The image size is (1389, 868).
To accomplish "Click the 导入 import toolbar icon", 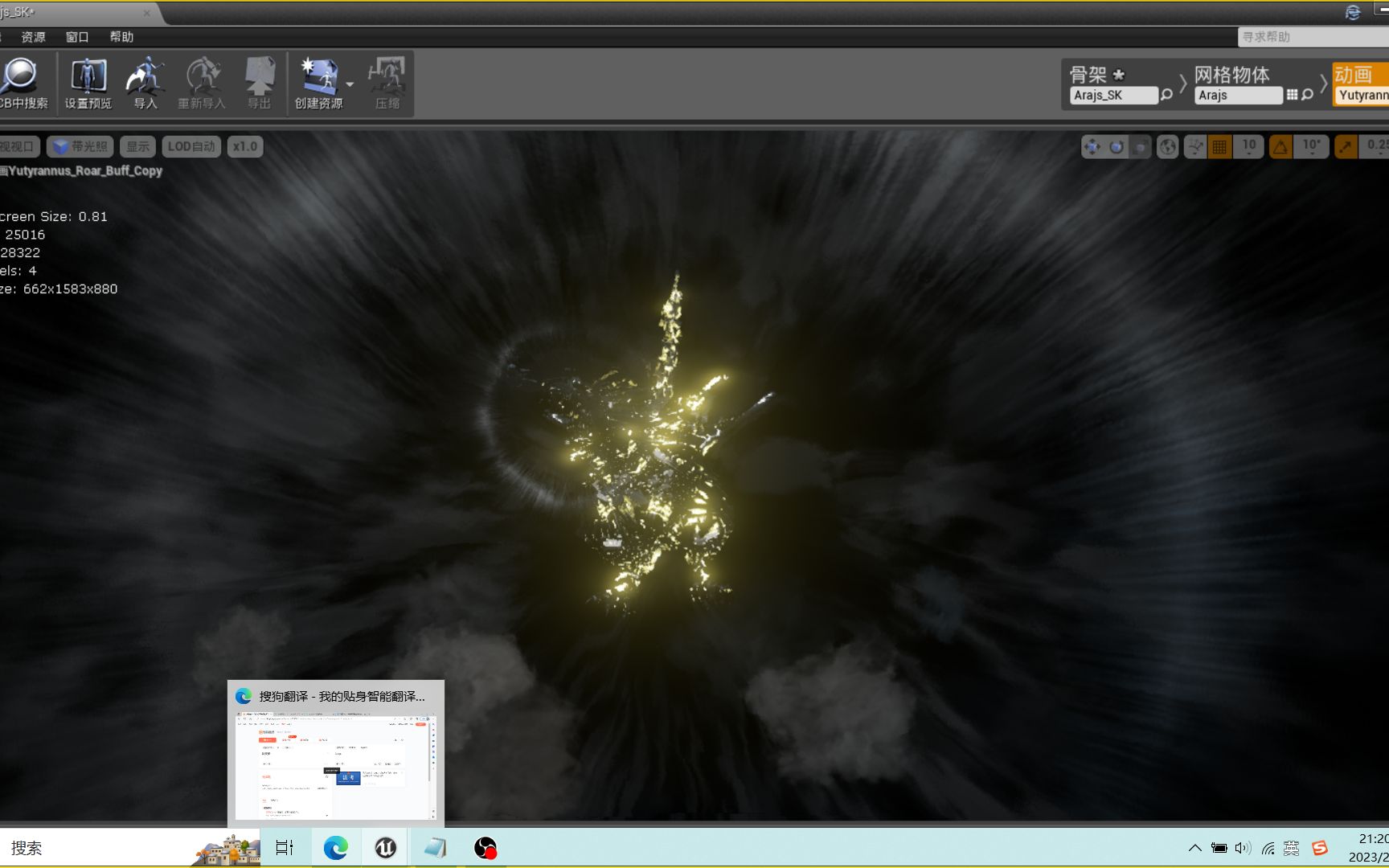I will coord(145,84).
